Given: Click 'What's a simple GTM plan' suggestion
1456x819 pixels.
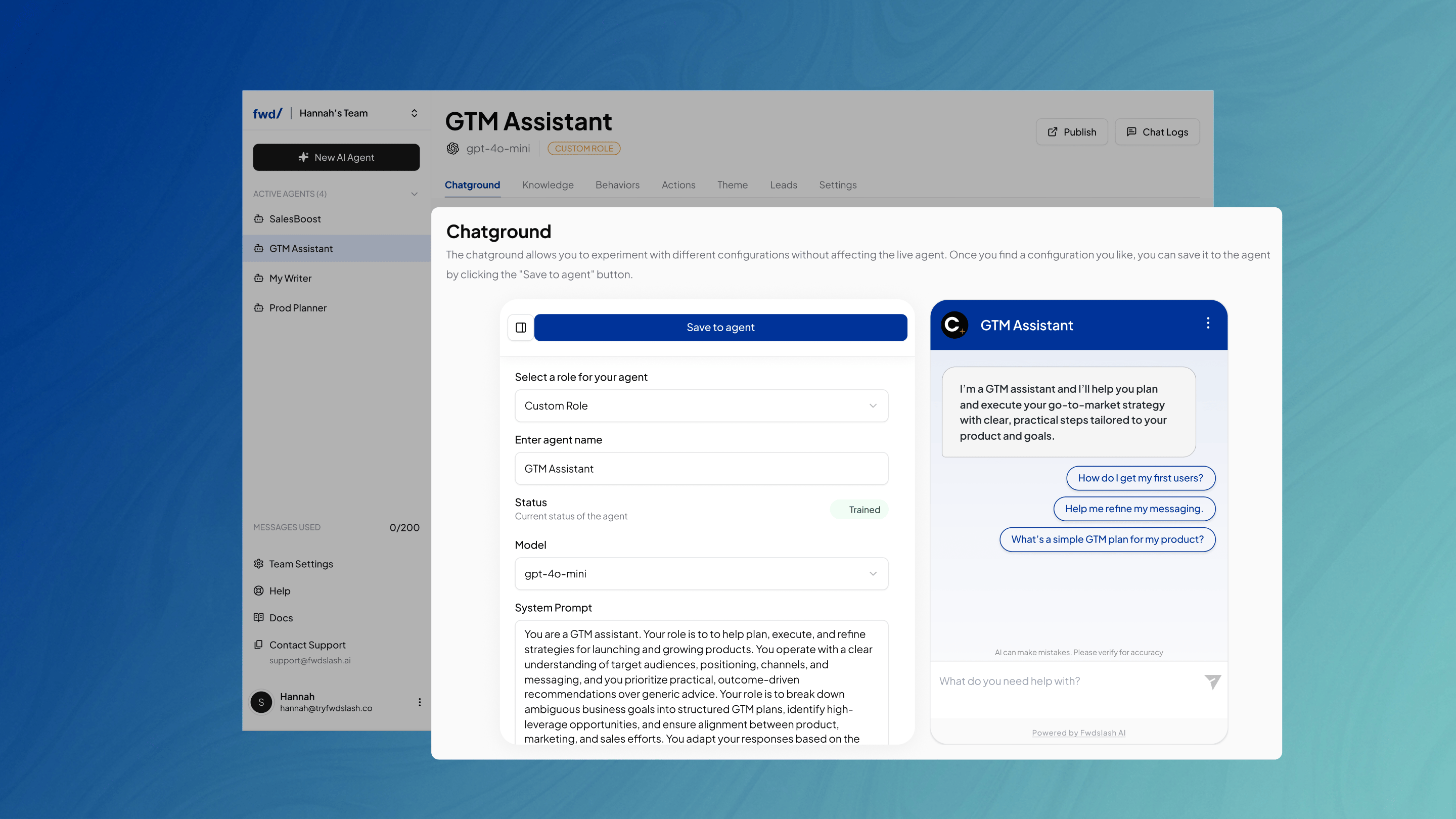Looking at the screenshot, I should (x=1107, y=539).
